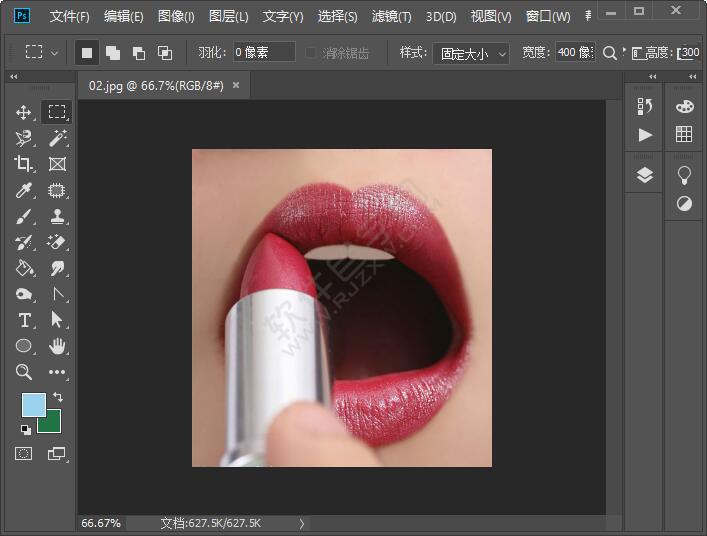Open the 文字(Y) menu
This screenshot has height=536, width=707.
(x=283, y=17)
